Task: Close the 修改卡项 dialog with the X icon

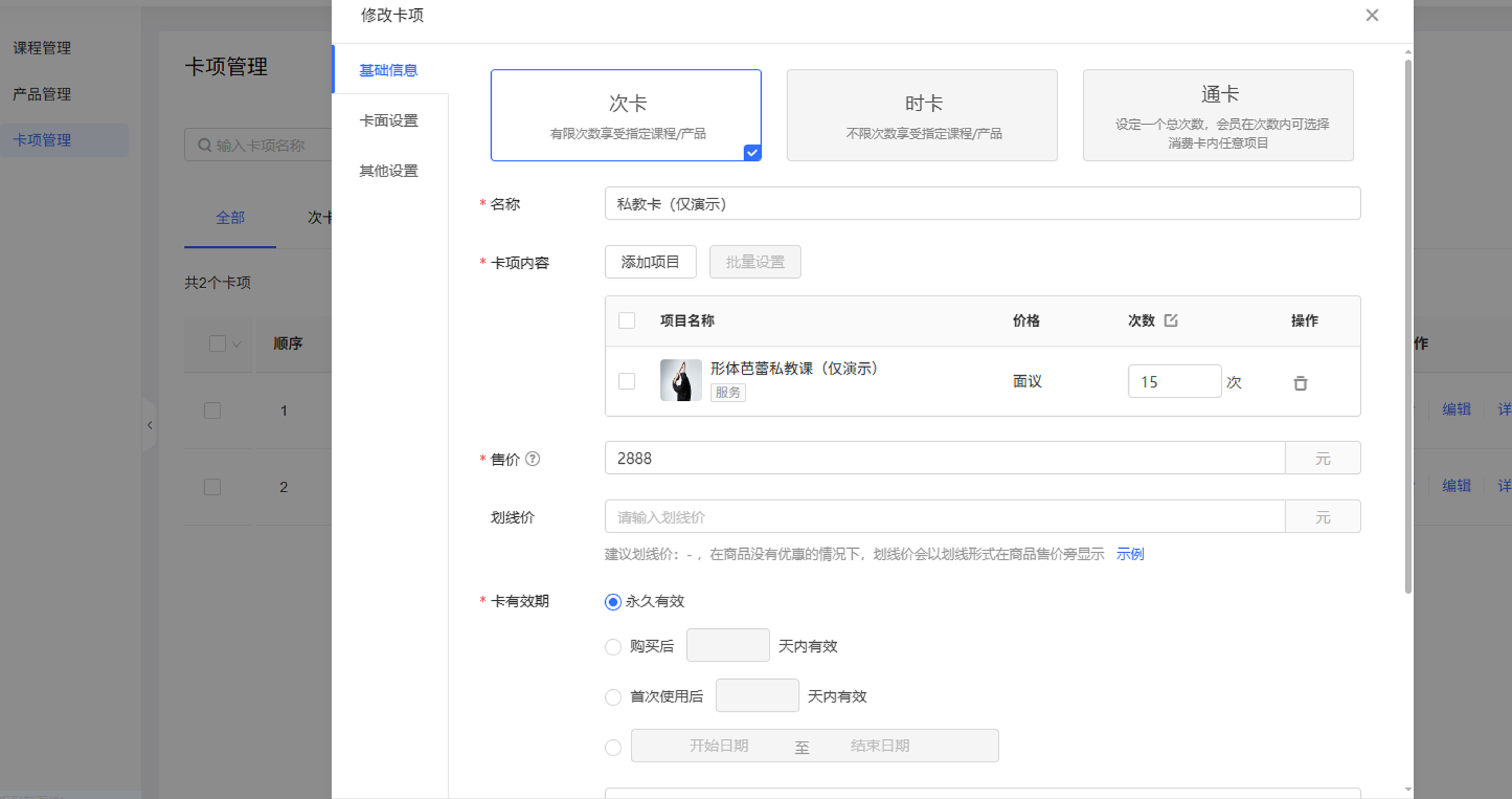Action: point(1372,15)
